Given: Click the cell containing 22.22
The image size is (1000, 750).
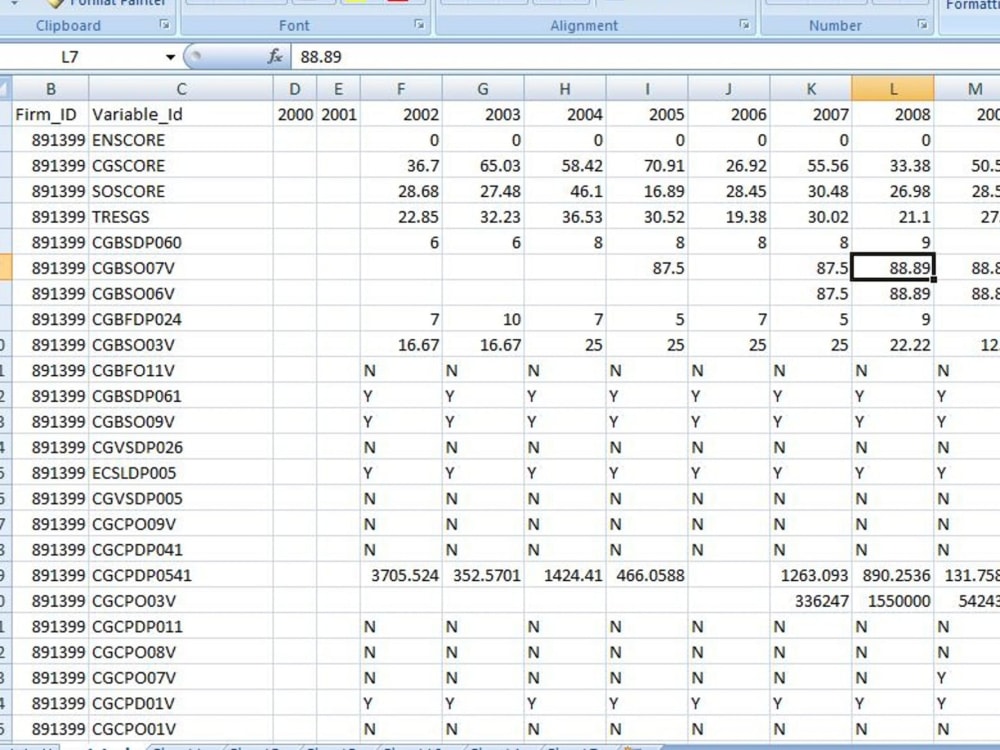Looking at the screenshot, I should pos(893,344).
